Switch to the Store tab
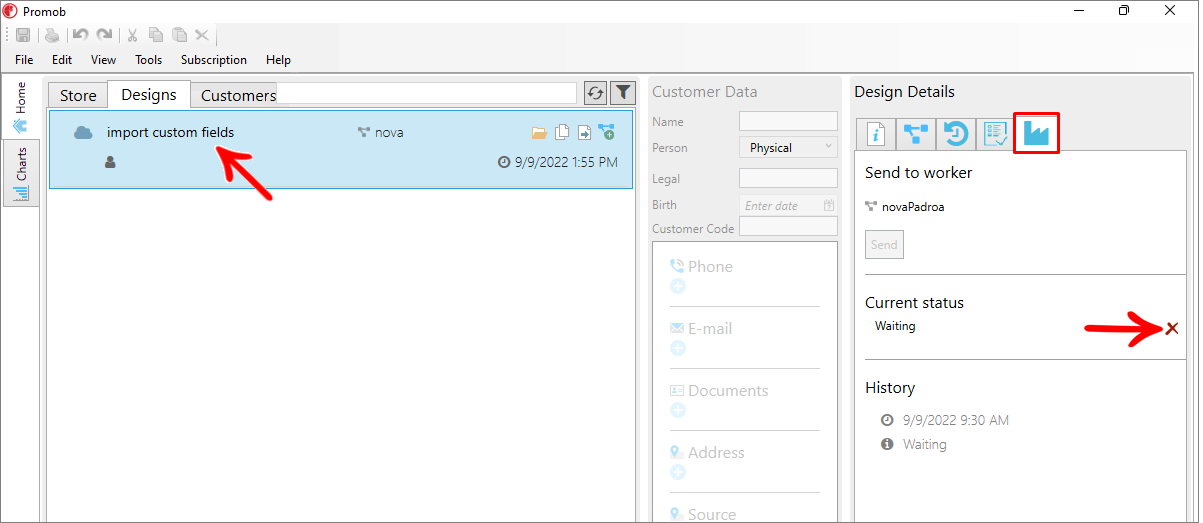 click(78, 95)
